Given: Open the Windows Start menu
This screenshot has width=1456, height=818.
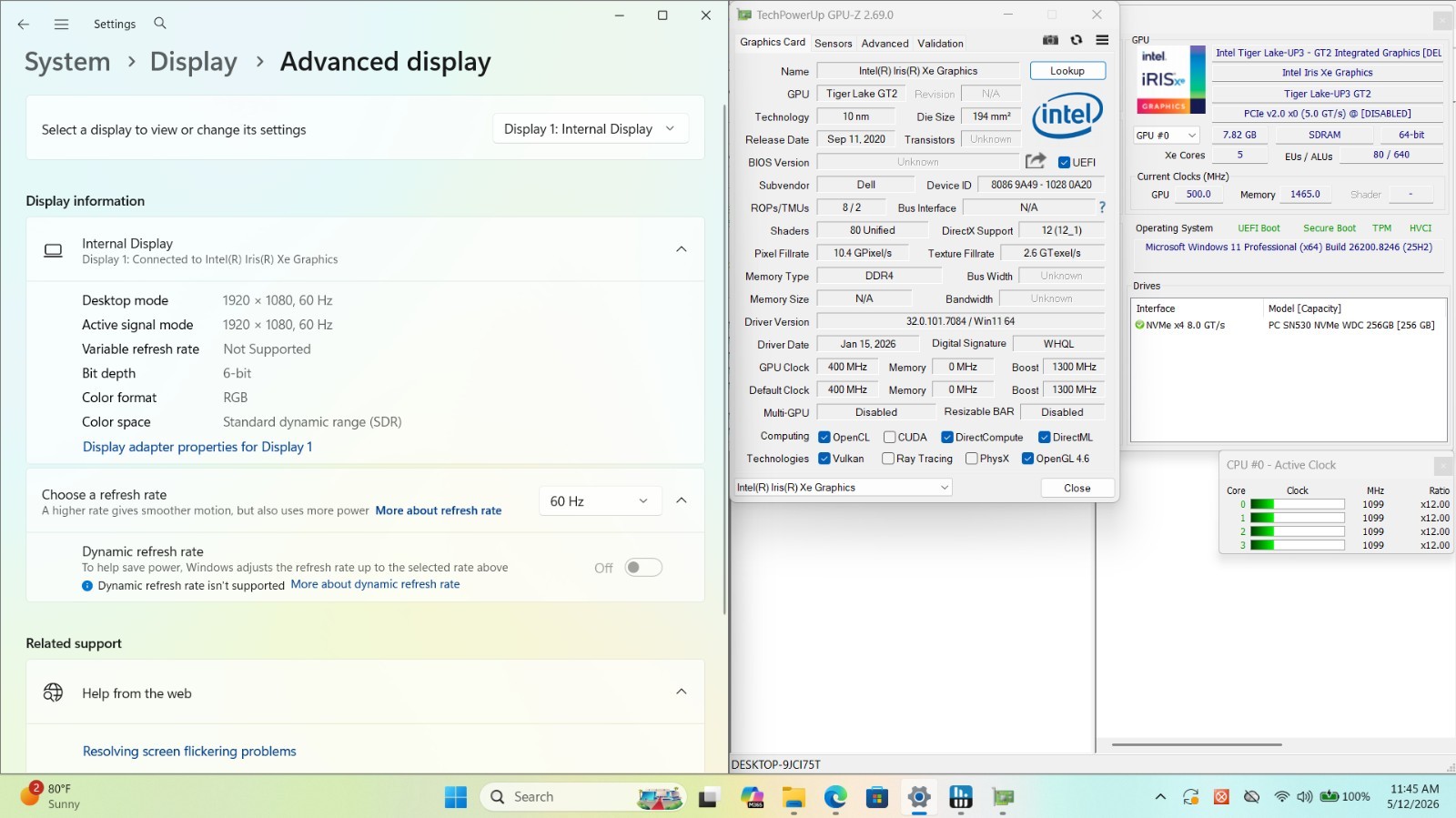Looking at the screenshot, I should point(456,797).
